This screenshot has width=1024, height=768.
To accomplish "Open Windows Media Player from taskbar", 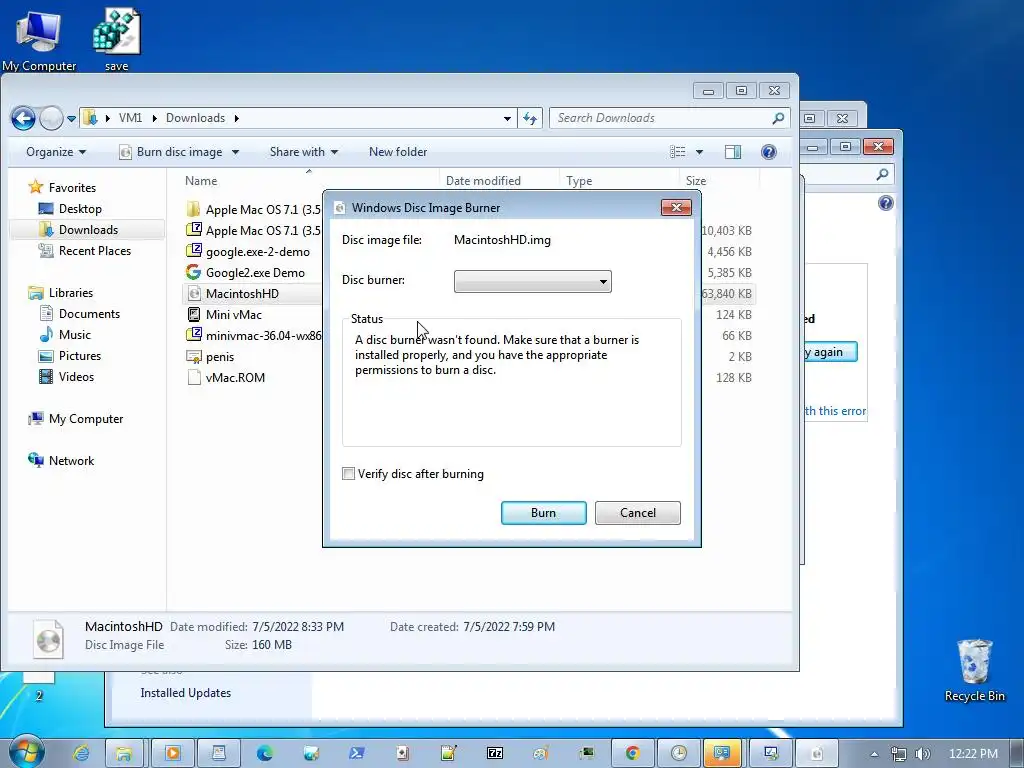I will [172, 753].
